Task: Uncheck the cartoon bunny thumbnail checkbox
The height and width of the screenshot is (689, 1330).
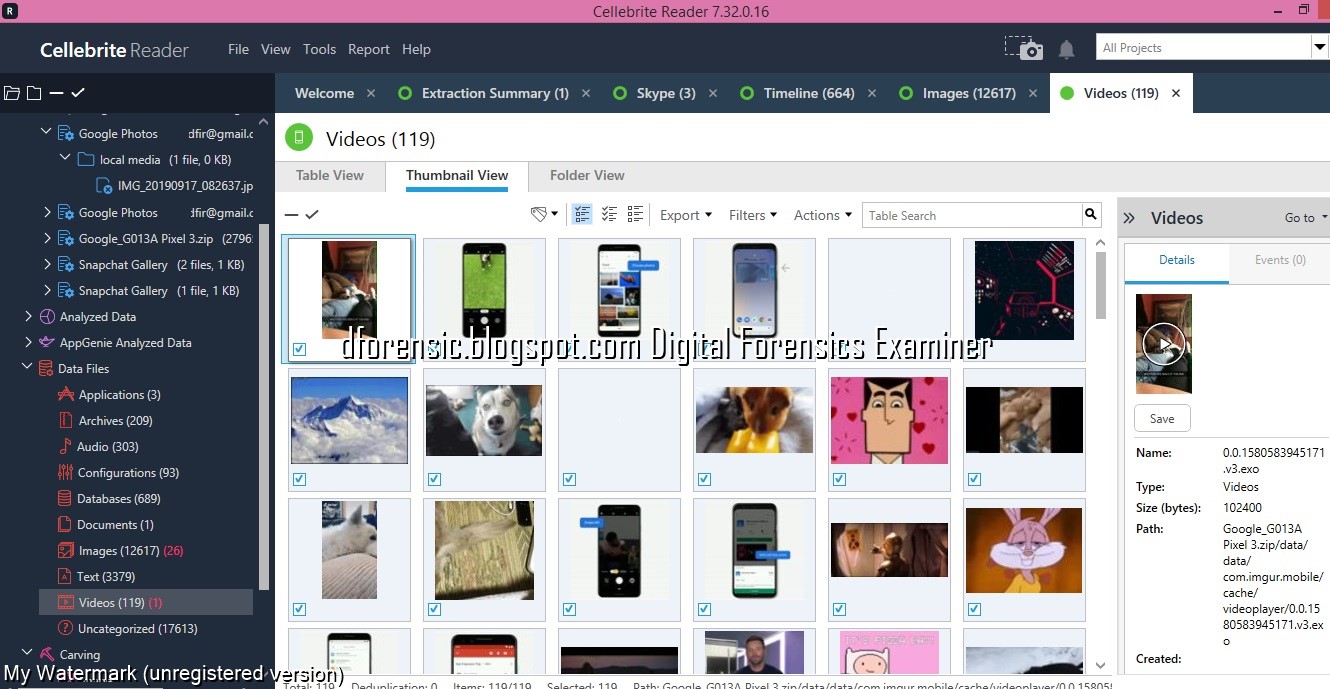Action: [975, 609]
